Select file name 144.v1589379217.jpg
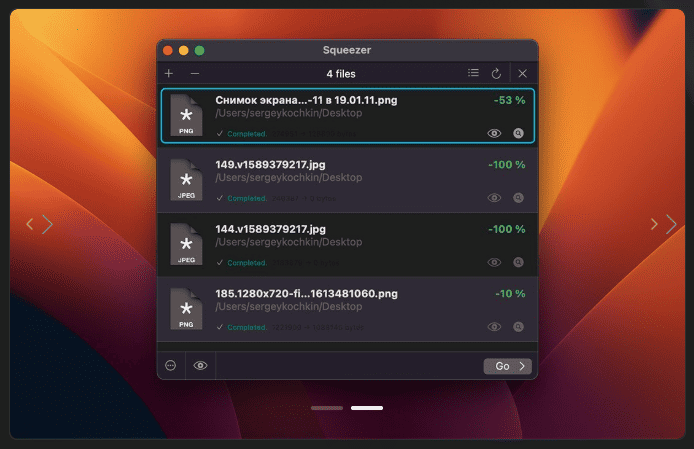This screenshot has width=694, height=449. (270, 229)
